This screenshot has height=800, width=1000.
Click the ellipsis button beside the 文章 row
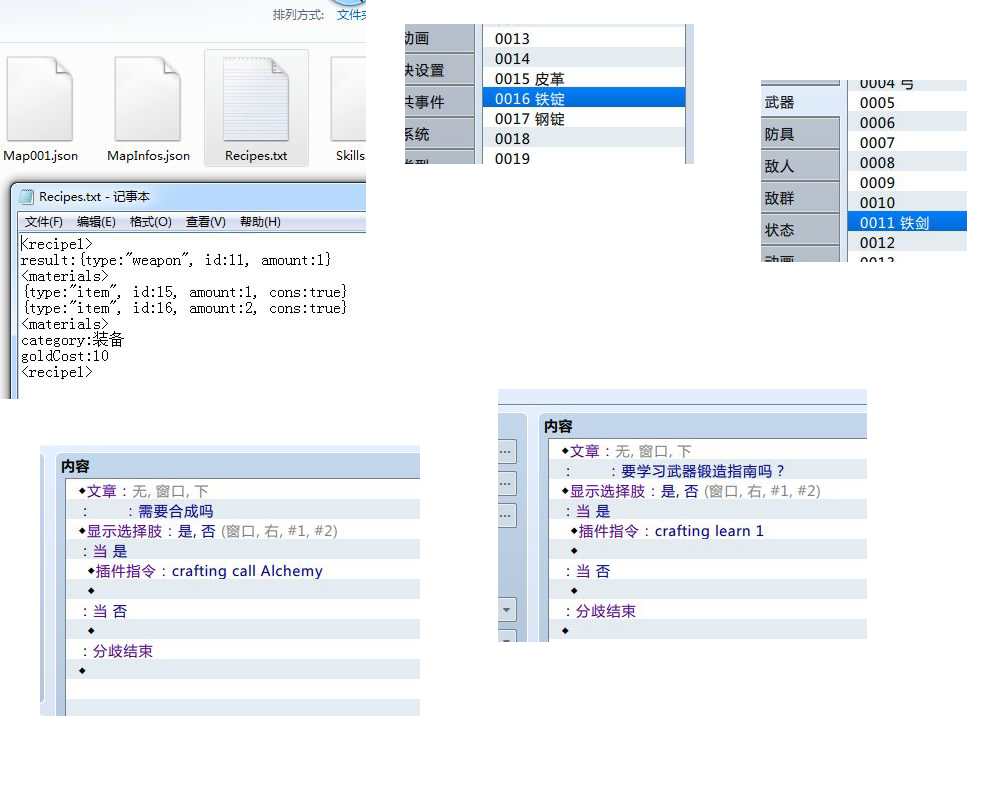tap(506, 451)
